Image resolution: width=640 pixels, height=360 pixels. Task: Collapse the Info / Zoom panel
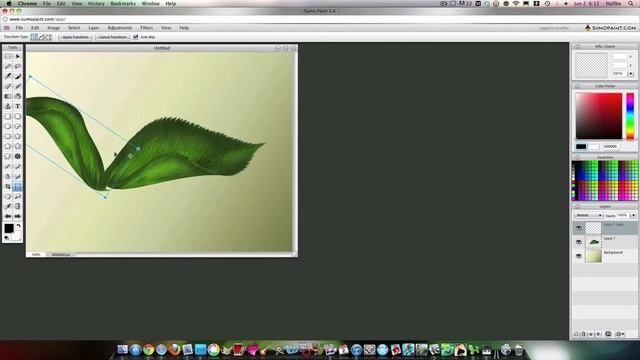click(x=578, y=47)
